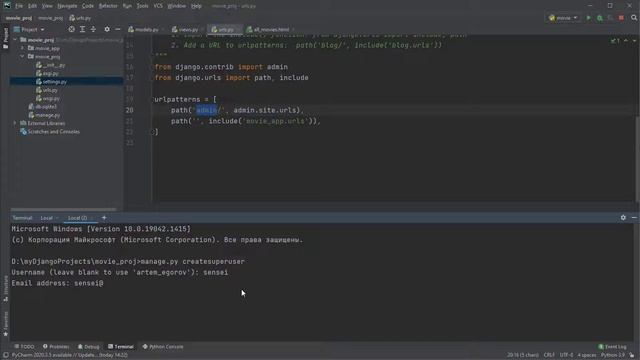Image resolution: width=640 pixels, height=360 pixels.
Task: Collapse the inner movie_proj folder arrow
Action: tap(22, 56)
